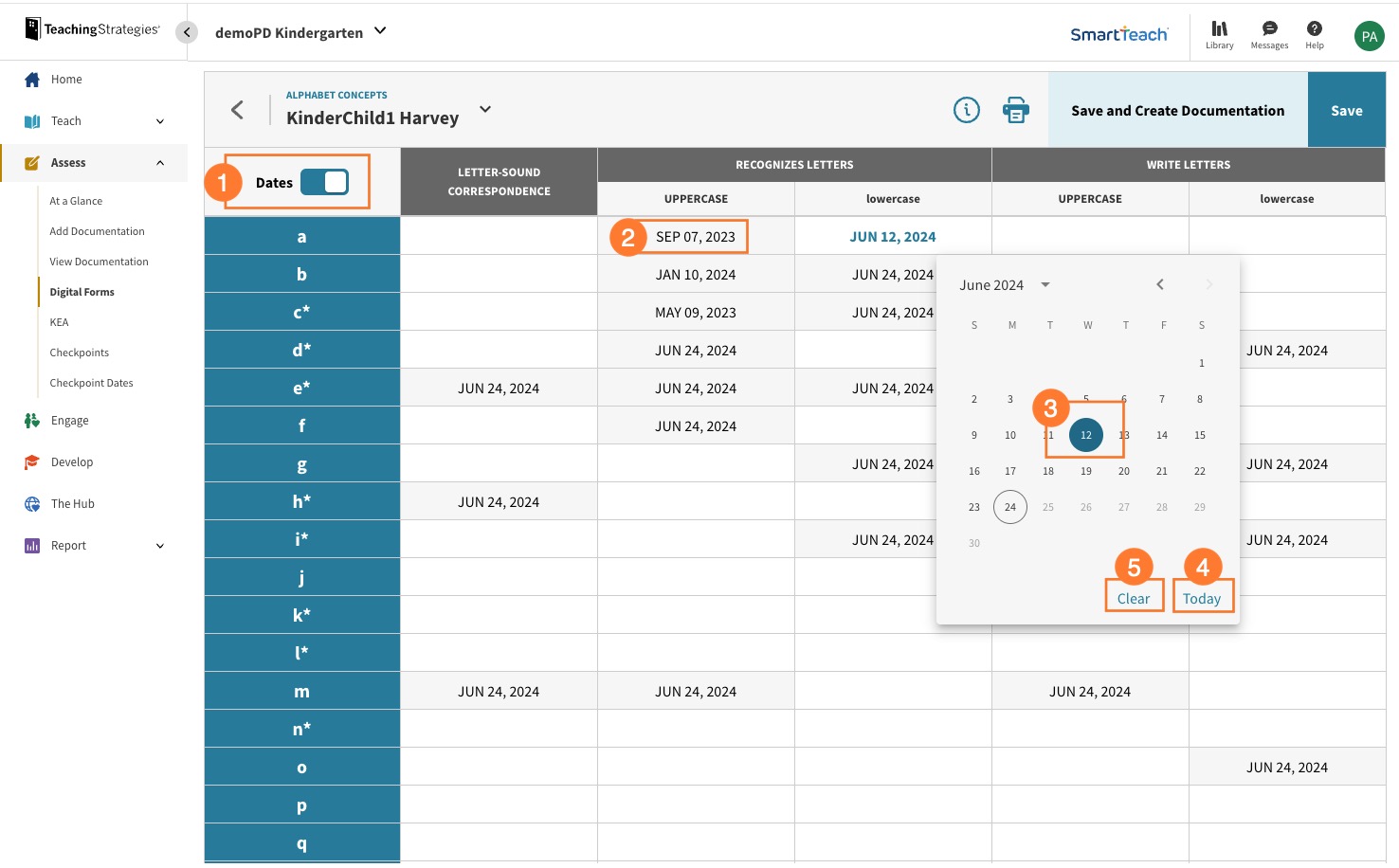Image resolution: width=1399 pixels, height=868 pixels.
Task: Go back using the left arrow beside Alphabet Concepts
Action: point(238,110)
